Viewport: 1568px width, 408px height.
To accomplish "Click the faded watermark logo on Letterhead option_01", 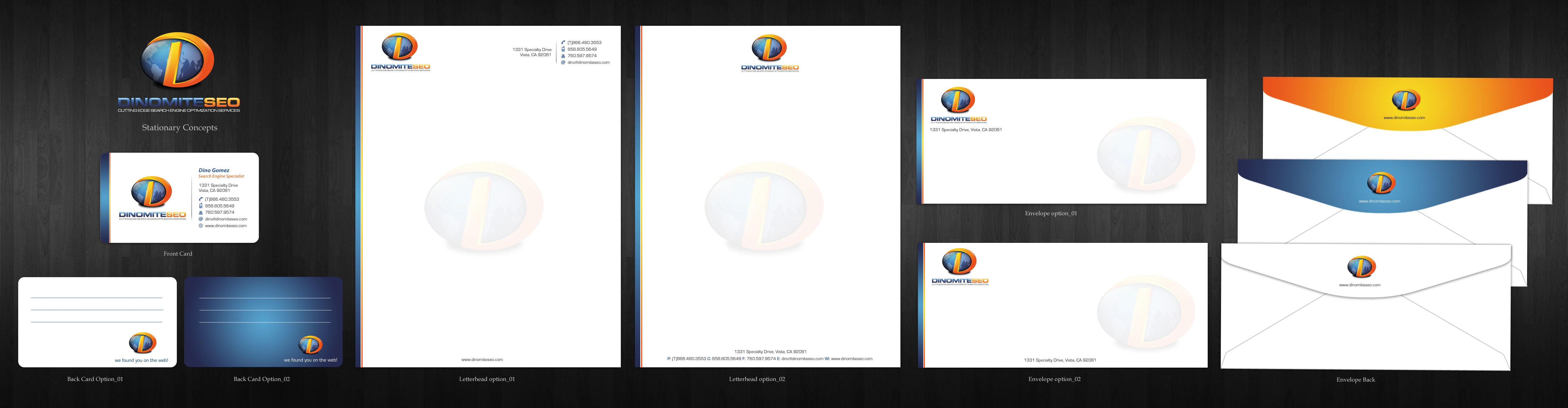I will (x=483, y=207).
